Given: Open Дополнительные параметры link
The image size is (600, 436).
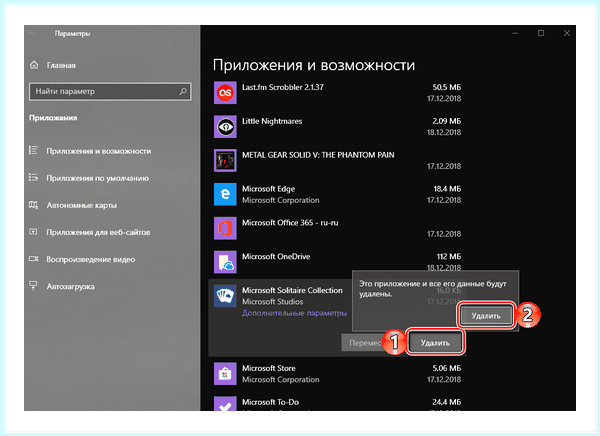Looking at the screenshot, I should pyautogui.click(x=294, y=313).
